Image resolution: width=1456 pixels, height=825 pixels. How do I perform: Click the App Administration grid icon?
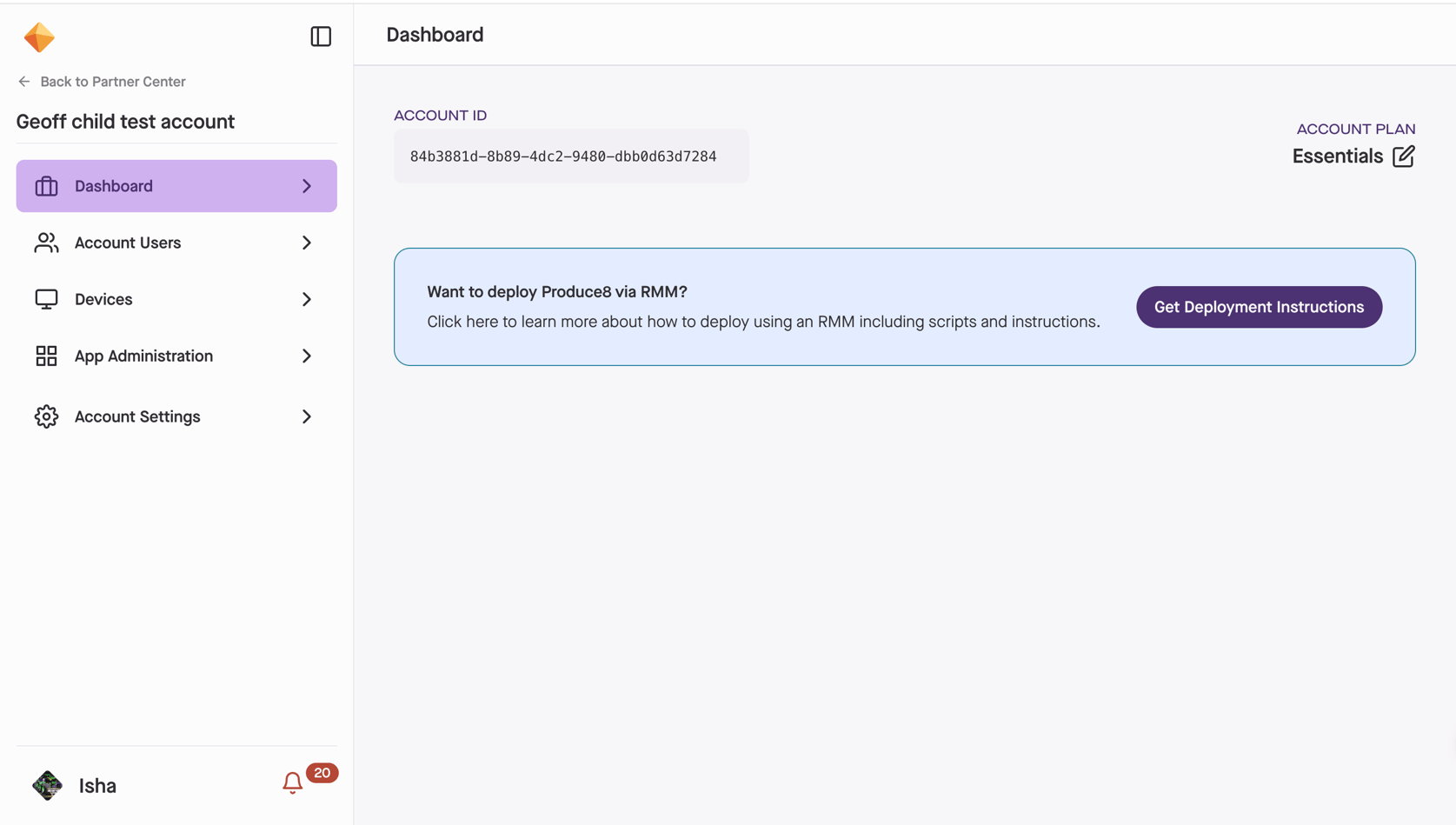click(x=45, y=356)
